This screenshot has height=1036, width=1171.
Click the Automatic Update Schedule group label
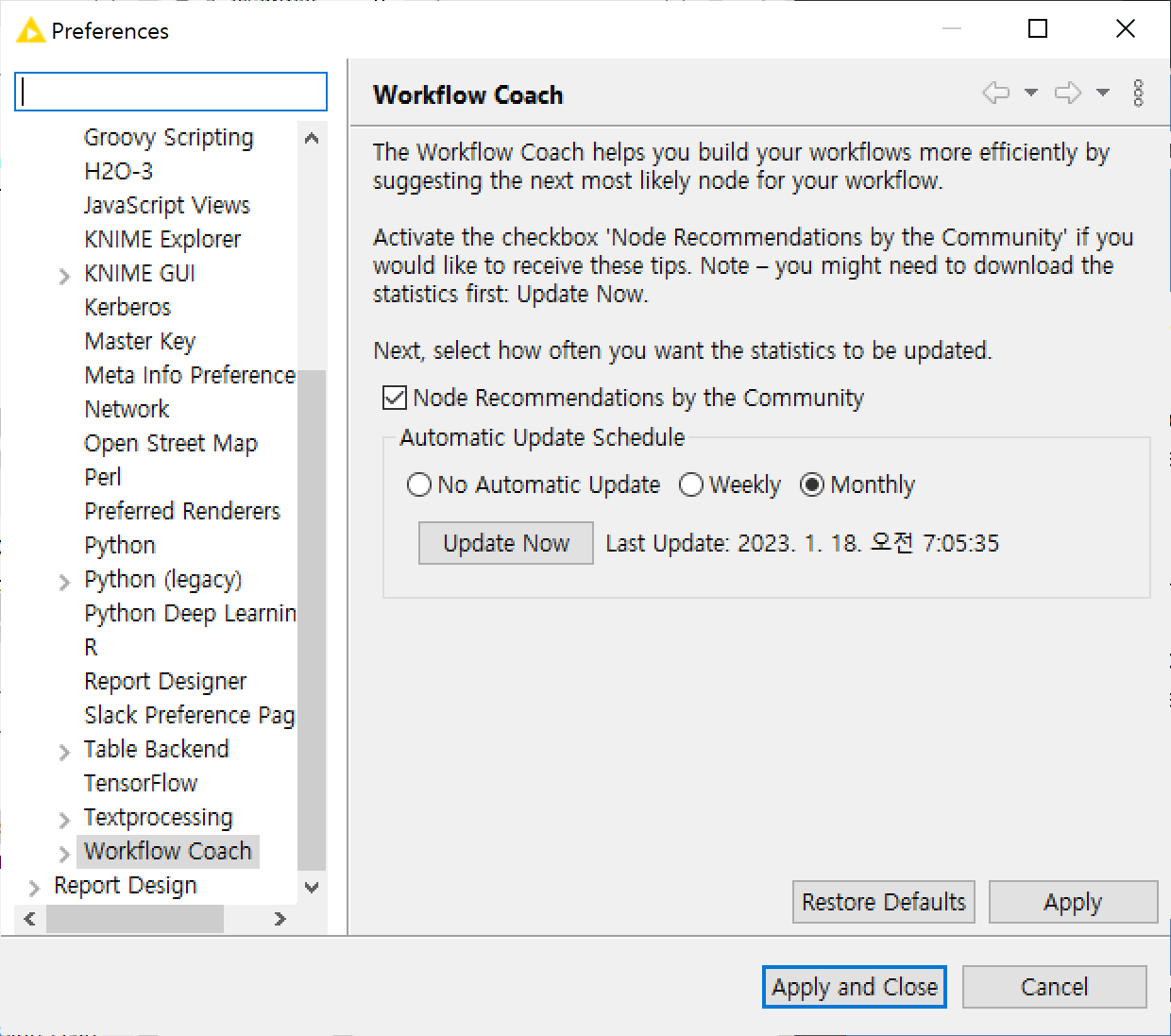tap(542, 437)
